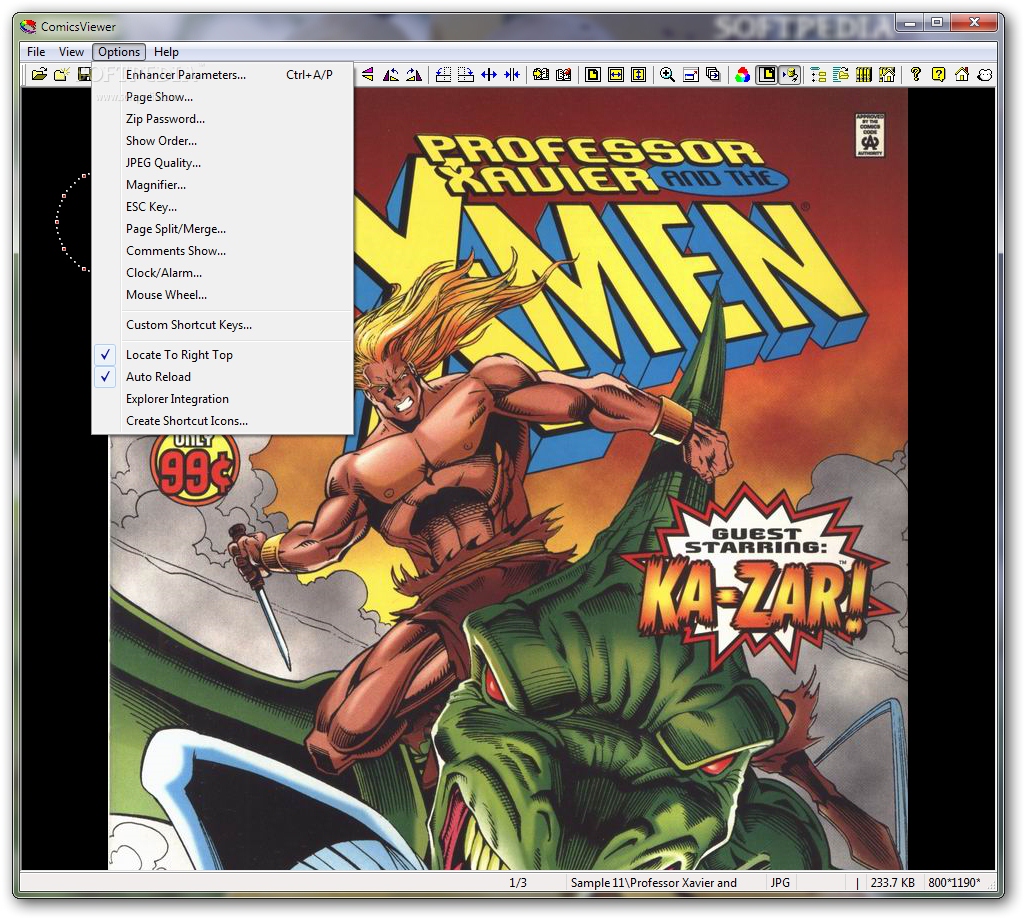
Task: Select Enhancer Parameters menu entry
Action: coord(222,75)
